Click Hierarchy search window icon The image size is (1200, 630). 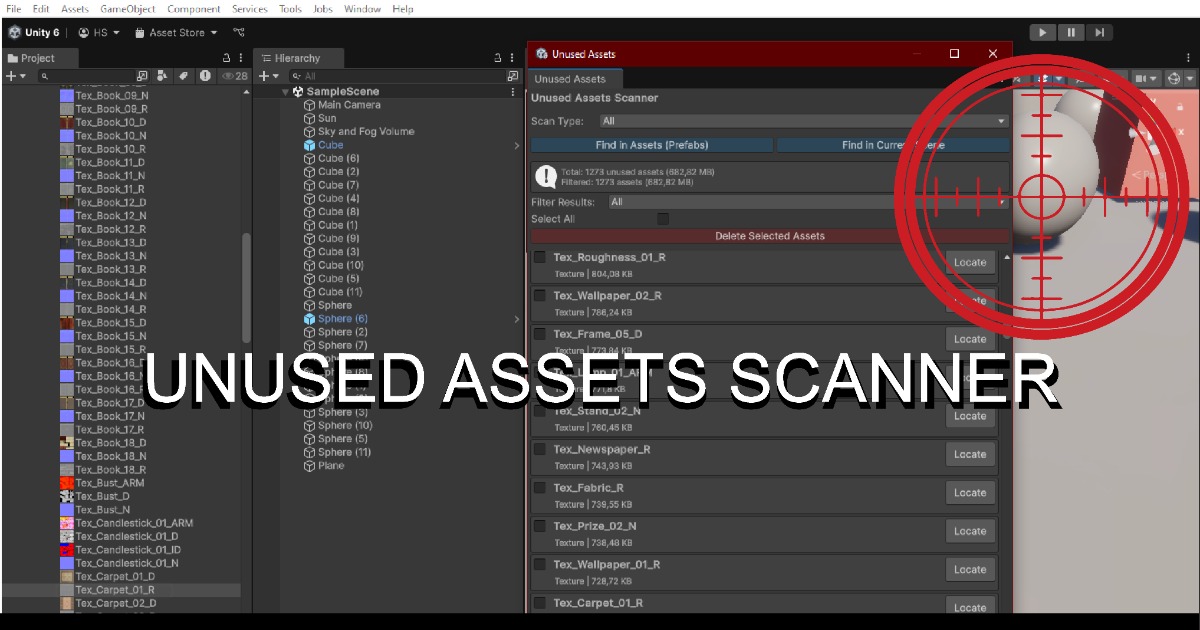[x=513, y=76]
